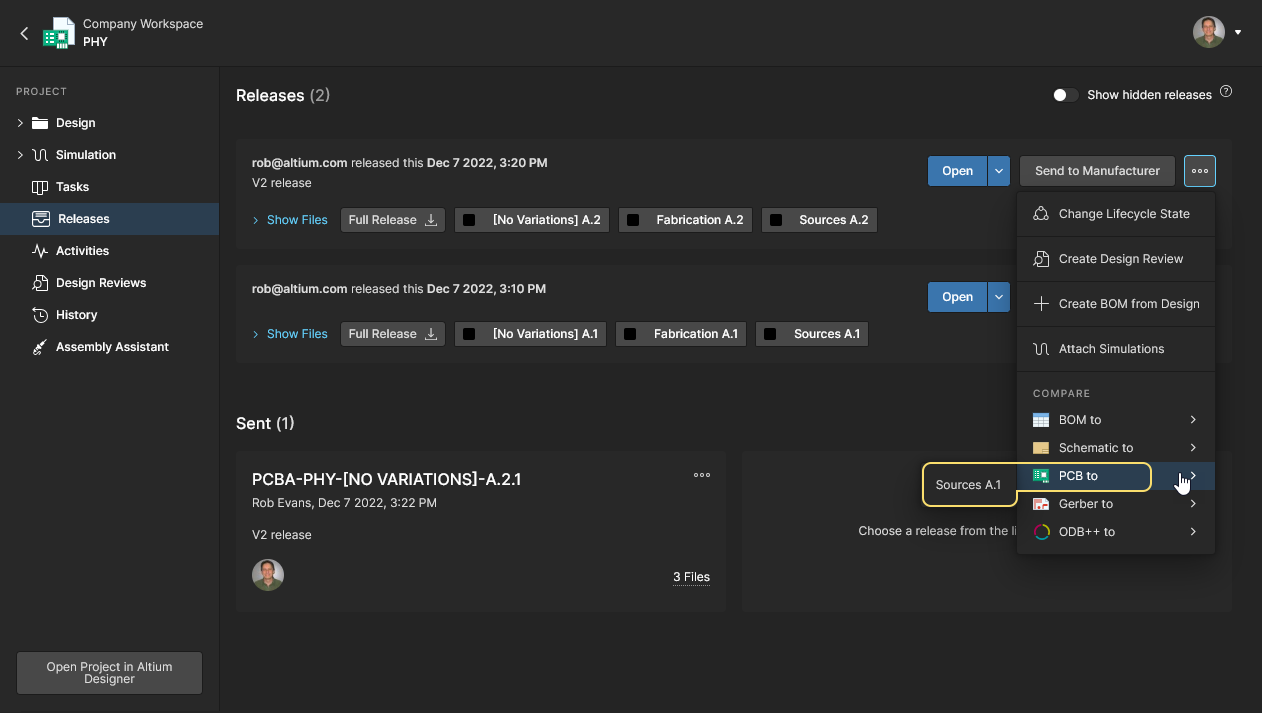Click Open Project in Altium Designer
The width and height of the screenshot is (1262, 713).
click(x=109, y=673)
